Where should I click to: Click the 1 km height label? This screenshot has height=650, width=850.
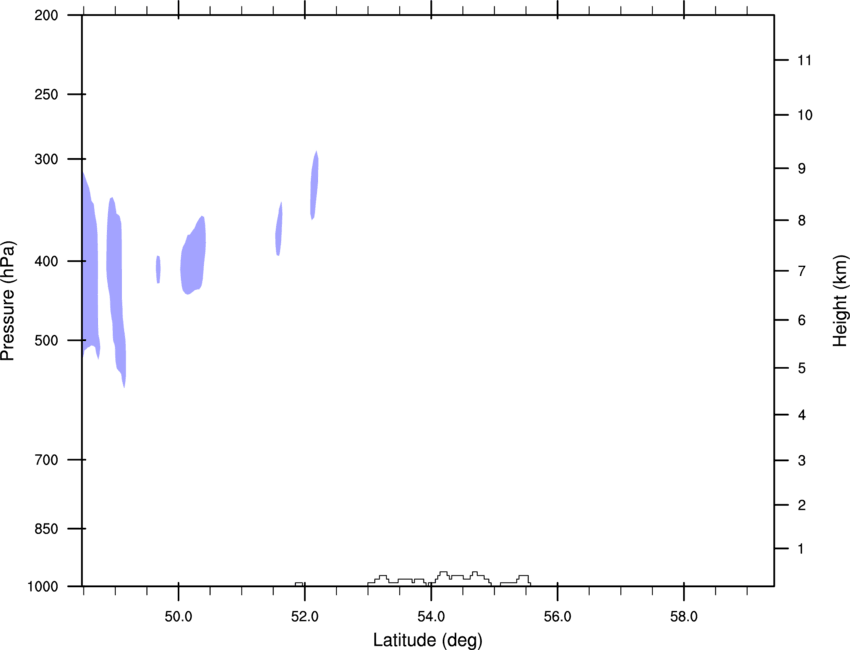click(x=801, y=549)
